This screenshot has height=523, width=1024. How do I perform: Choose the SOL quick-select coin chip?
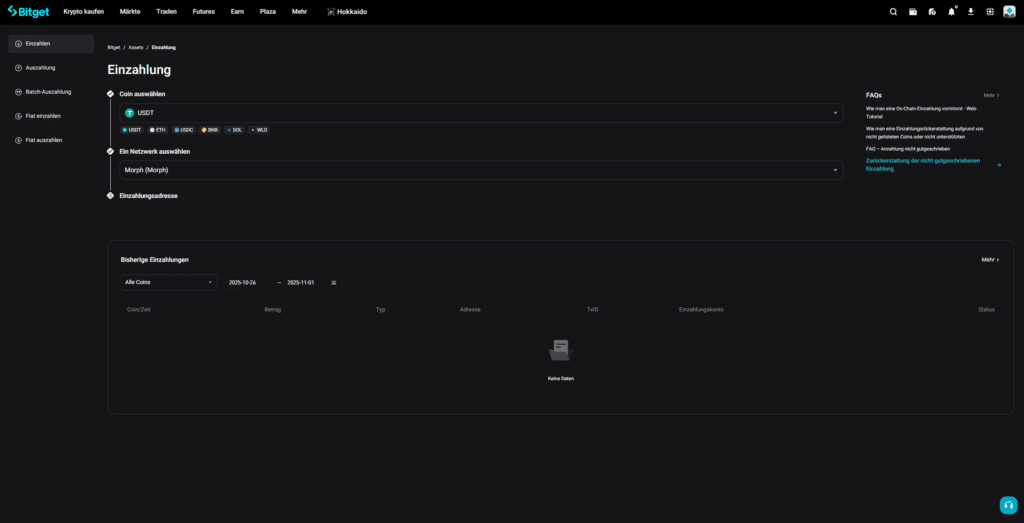[235, 130]
